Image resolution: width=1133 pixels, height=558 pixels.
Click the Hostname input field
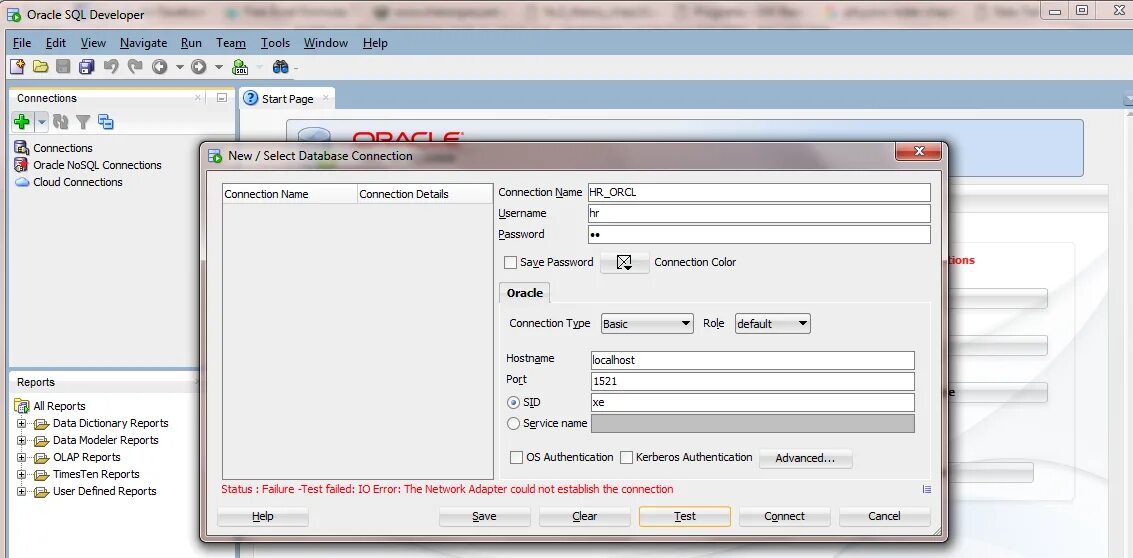(x=753, y=360)
